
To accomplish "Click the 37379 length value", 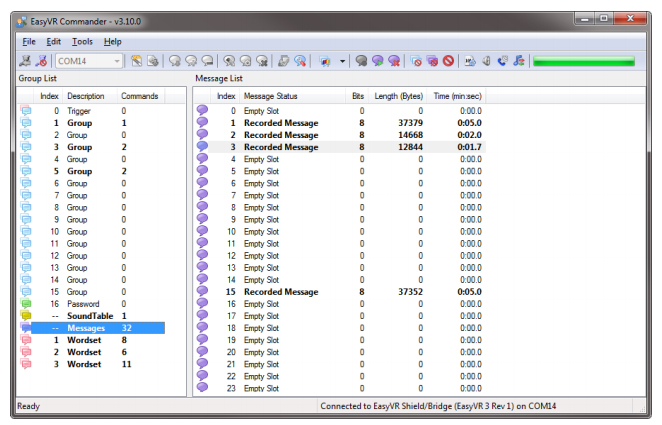I will click(x=410, y=123).
